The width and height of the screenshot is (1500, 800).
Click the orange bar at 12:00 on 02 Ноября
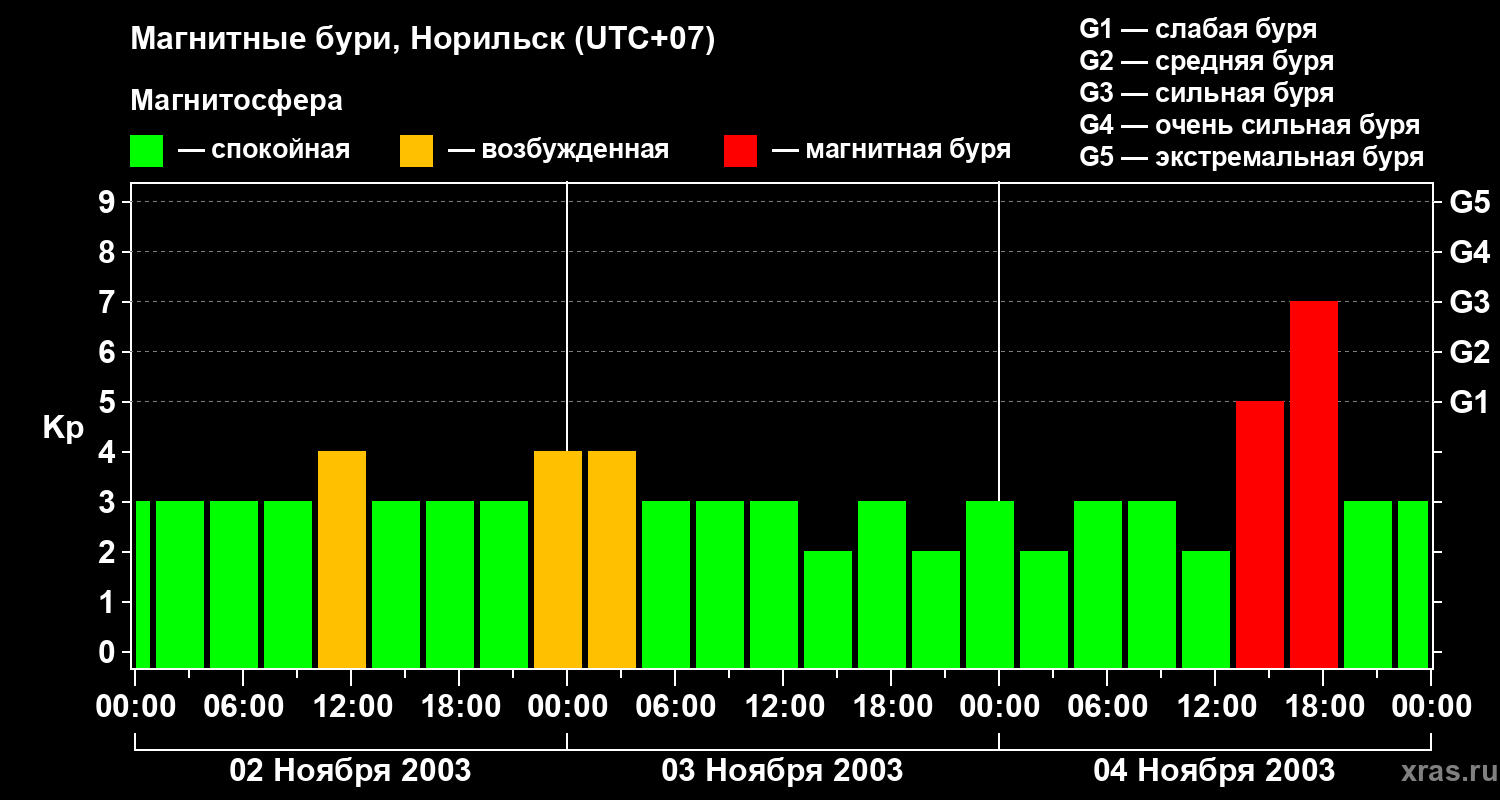342,560
